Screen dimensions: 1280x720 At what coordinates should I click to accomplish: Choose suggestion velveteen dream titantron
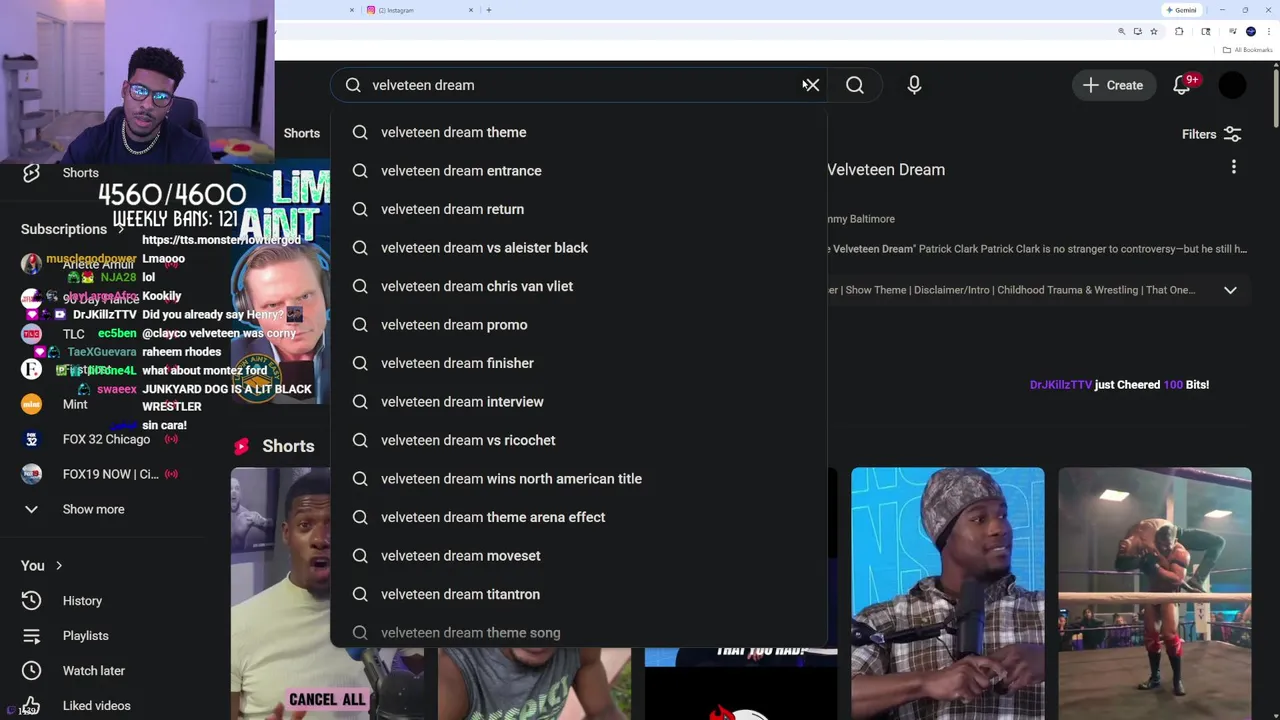coord(578,594)
